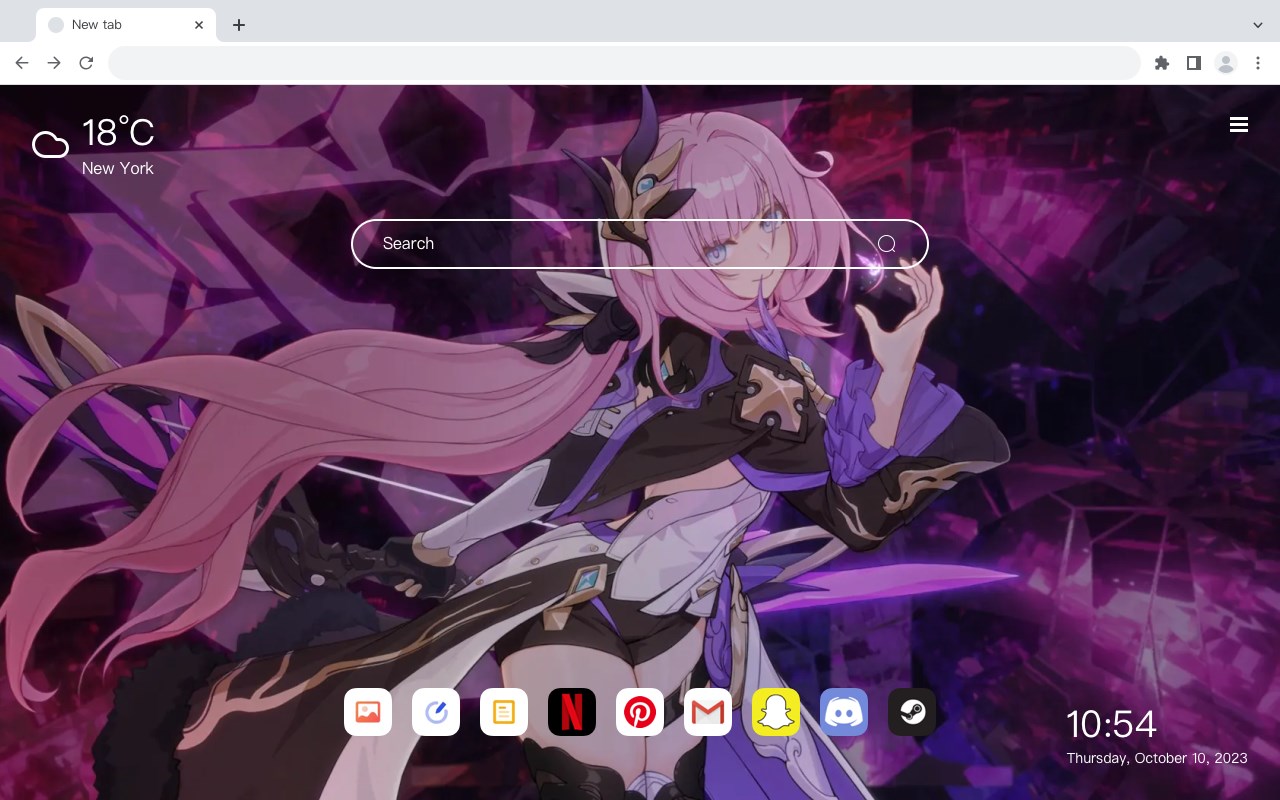1280x800 pixels.
Task: Launch the Steam shortcut
Action: [912, 712]
